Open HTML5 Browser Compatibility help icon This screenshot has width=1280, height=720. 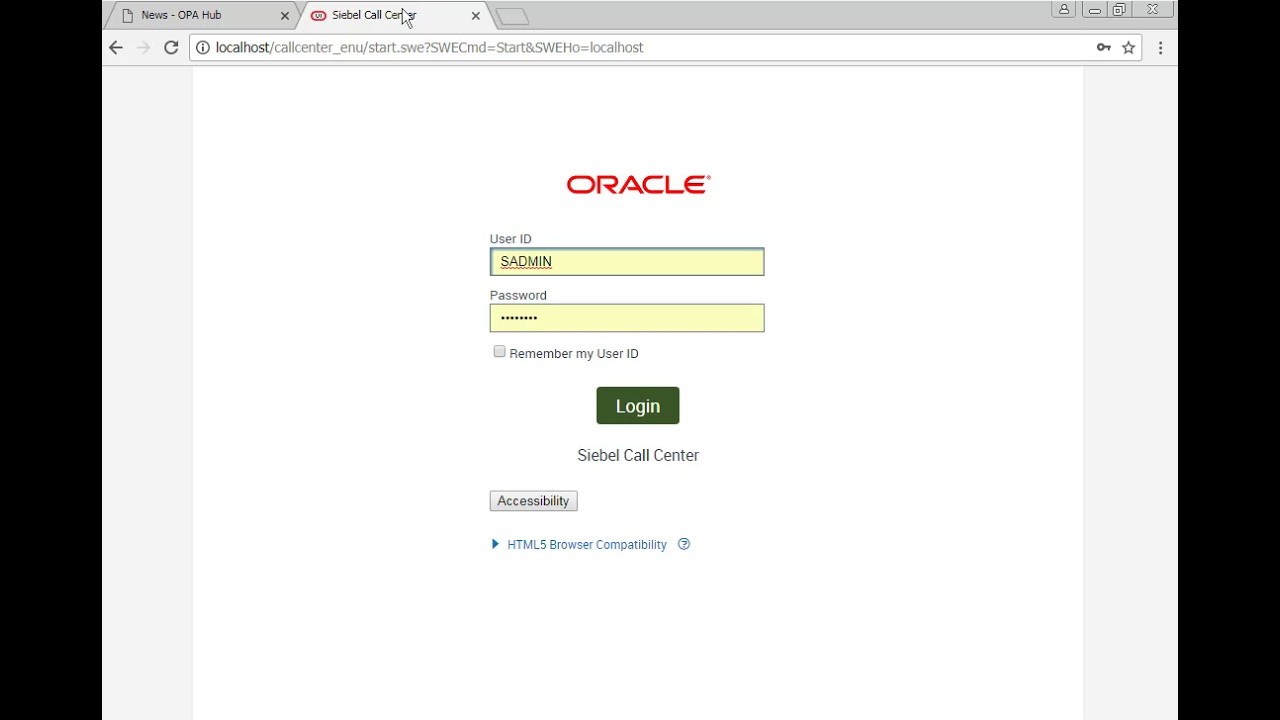click(x=684, y=544)
